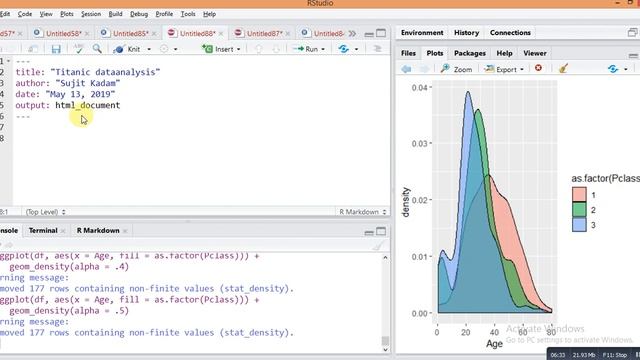The height and width of the screenshot is (360, 640).
Task: Open the document settings gear
Action: [x=164, y=49]
